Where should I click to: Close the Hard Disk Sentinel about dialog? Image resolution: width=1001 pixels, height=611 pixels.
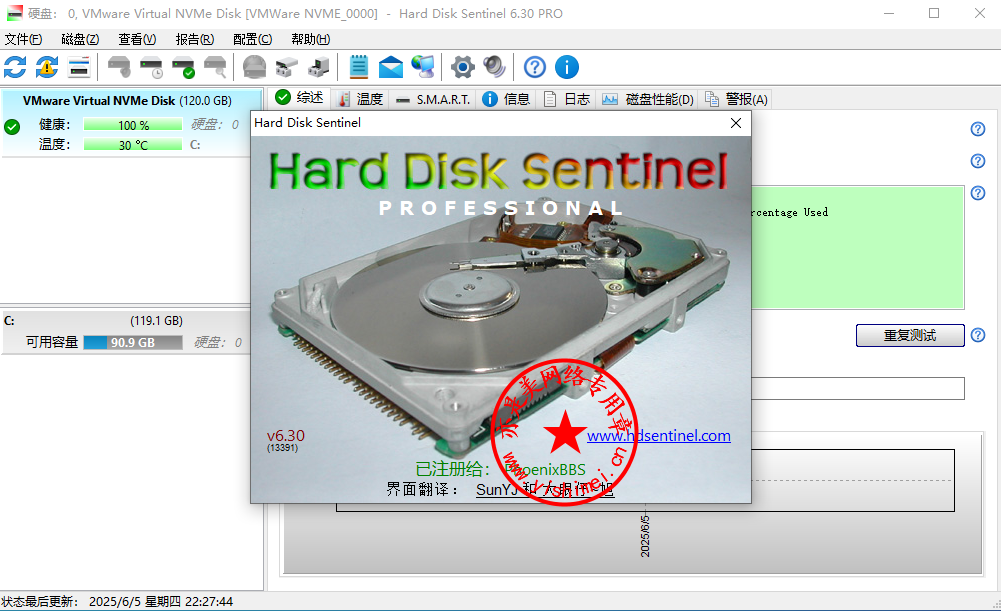pos(736,123)
